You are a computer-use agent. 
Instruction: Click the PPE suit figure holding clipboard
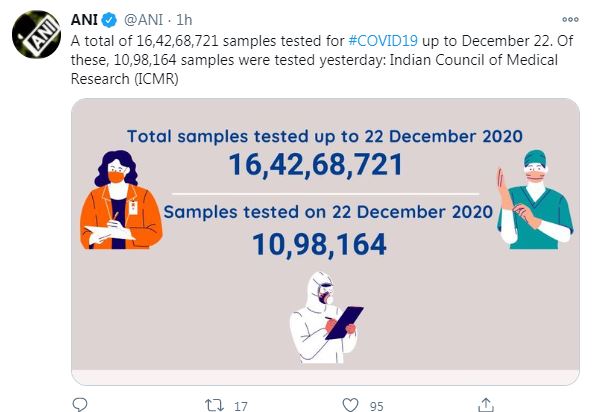click(326, 317)
